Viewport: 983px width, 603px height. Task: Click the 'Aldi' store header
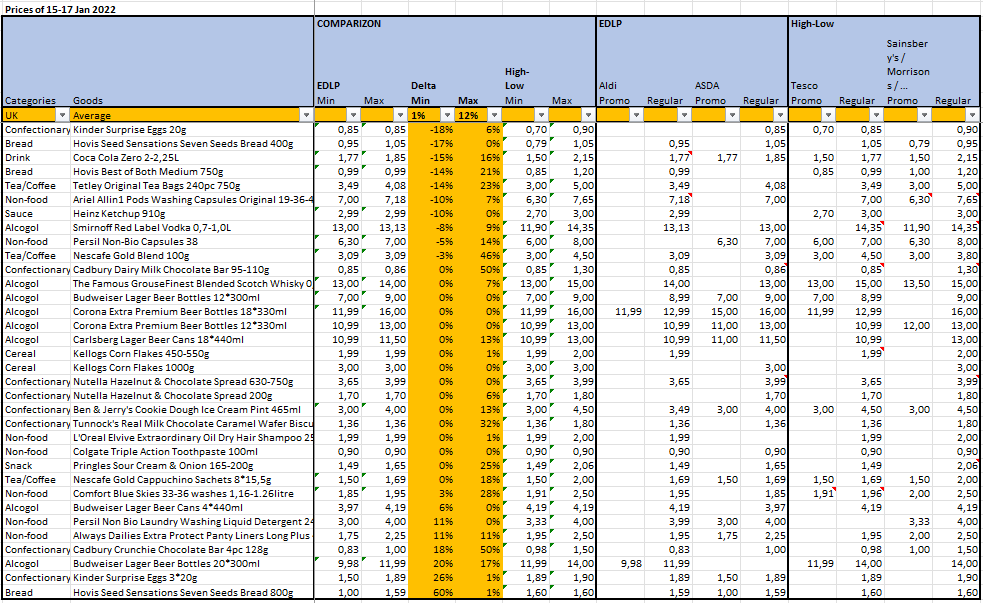607,86
